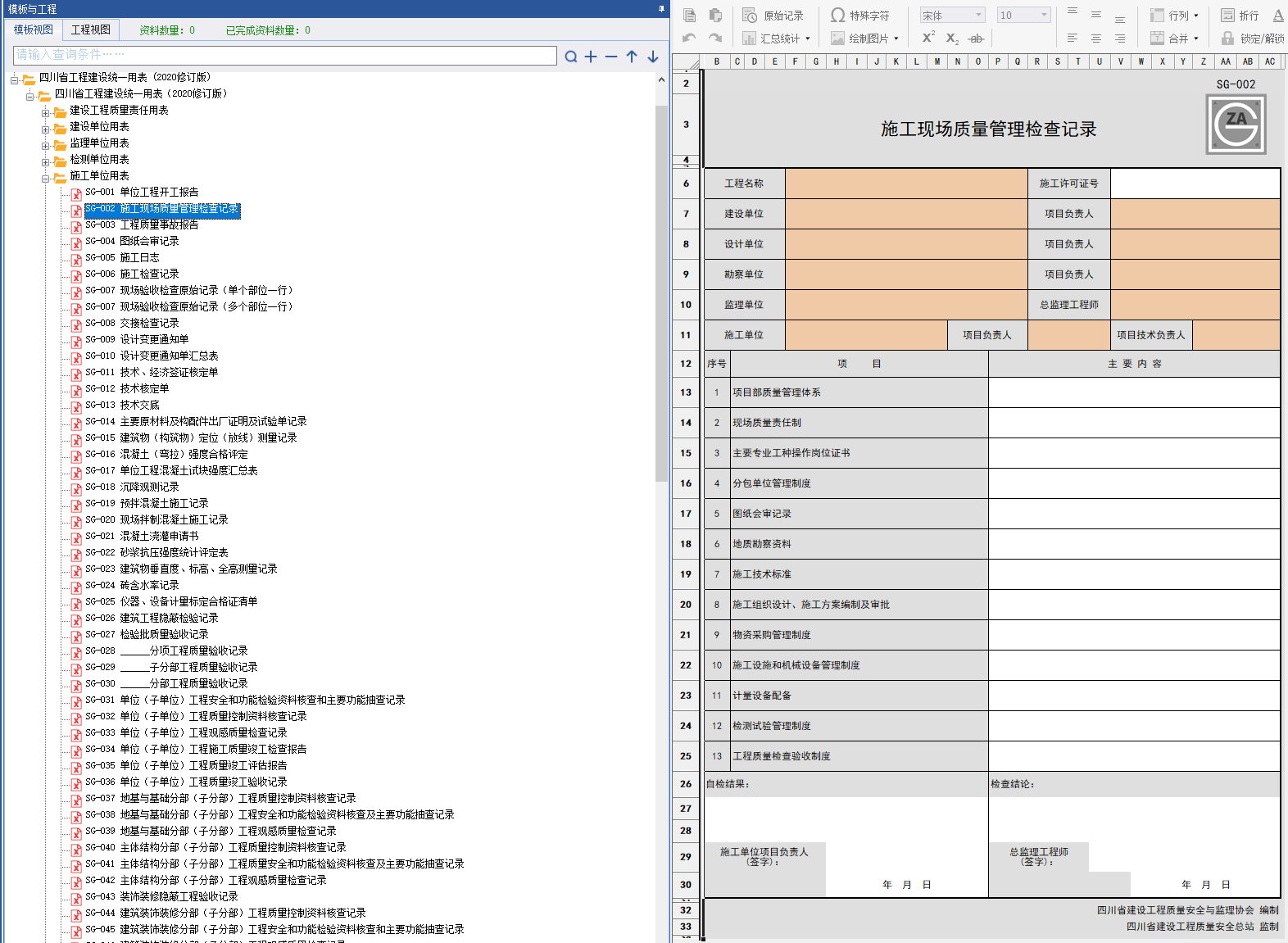Click the redo arrow icon
The width and height of the screenshot is (1288, 943).
point(715,38)
